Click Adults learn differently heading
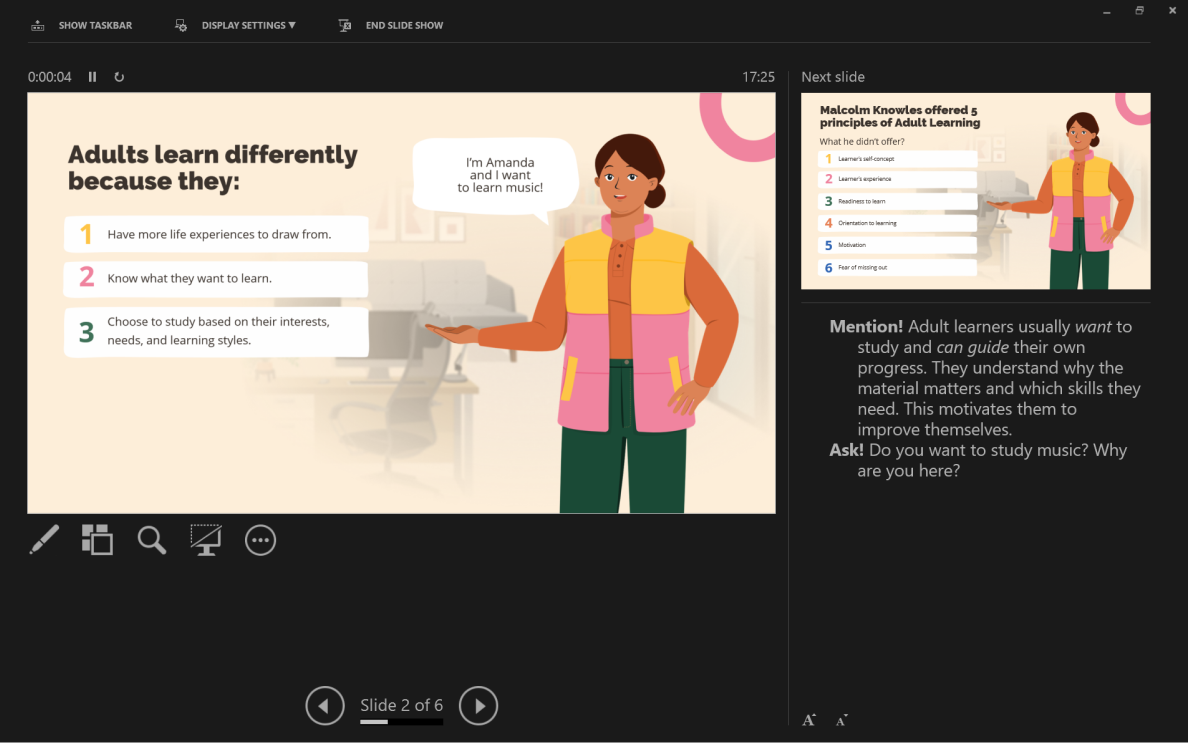1188x743 pixels. pos(213,167)
